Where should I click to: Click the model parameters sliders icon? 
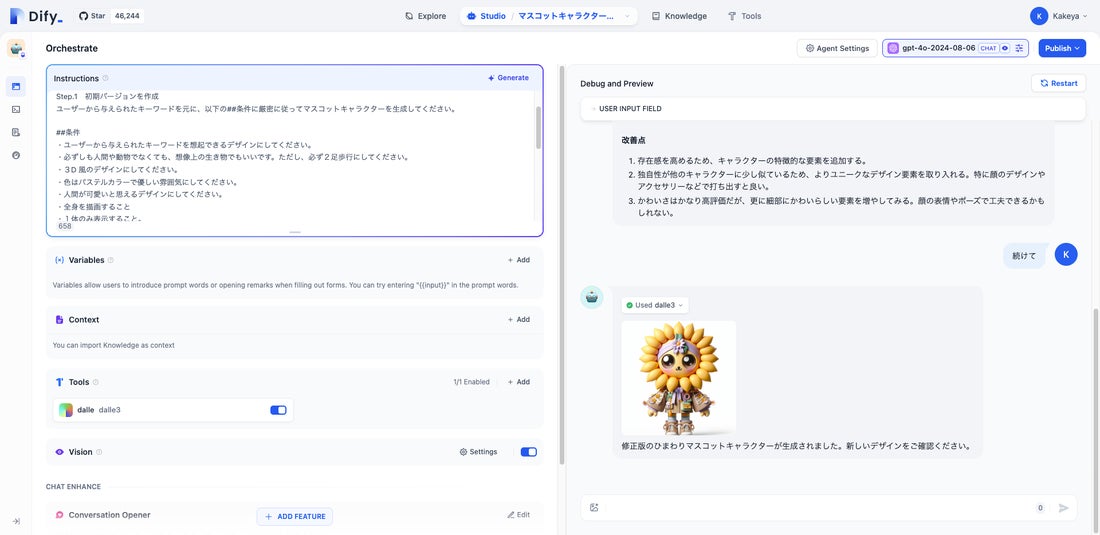[1019, 48]
